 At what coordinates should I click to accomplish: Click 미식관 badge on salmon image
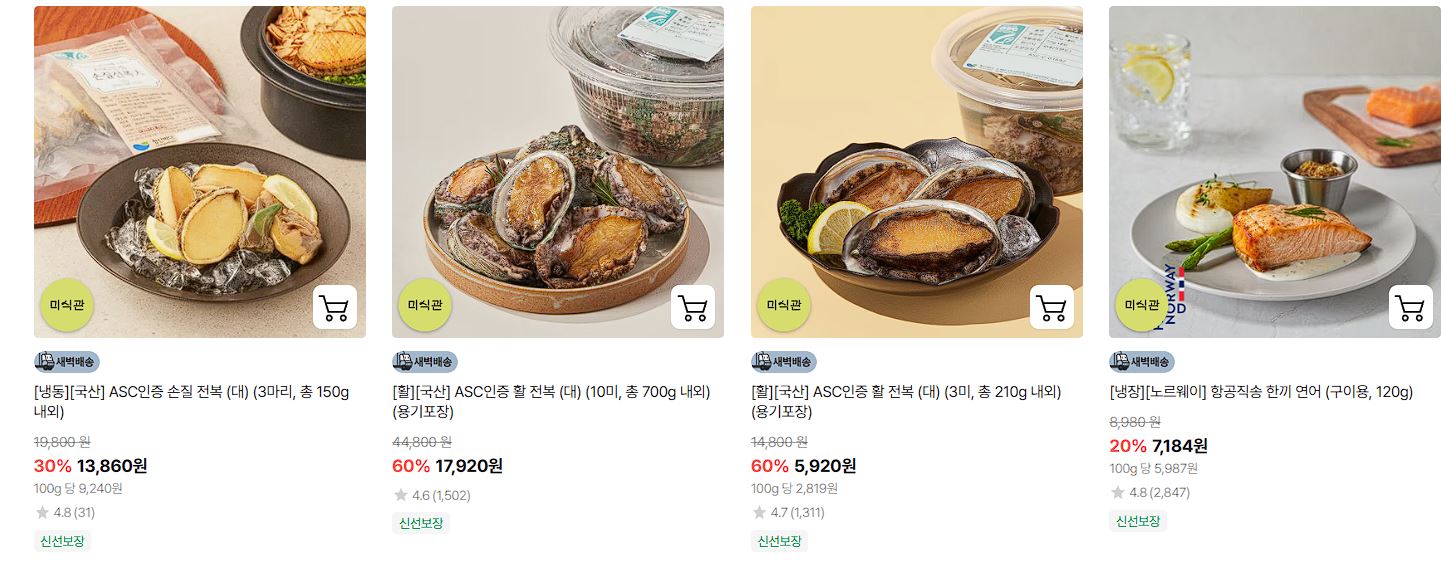click(1142, 305)
